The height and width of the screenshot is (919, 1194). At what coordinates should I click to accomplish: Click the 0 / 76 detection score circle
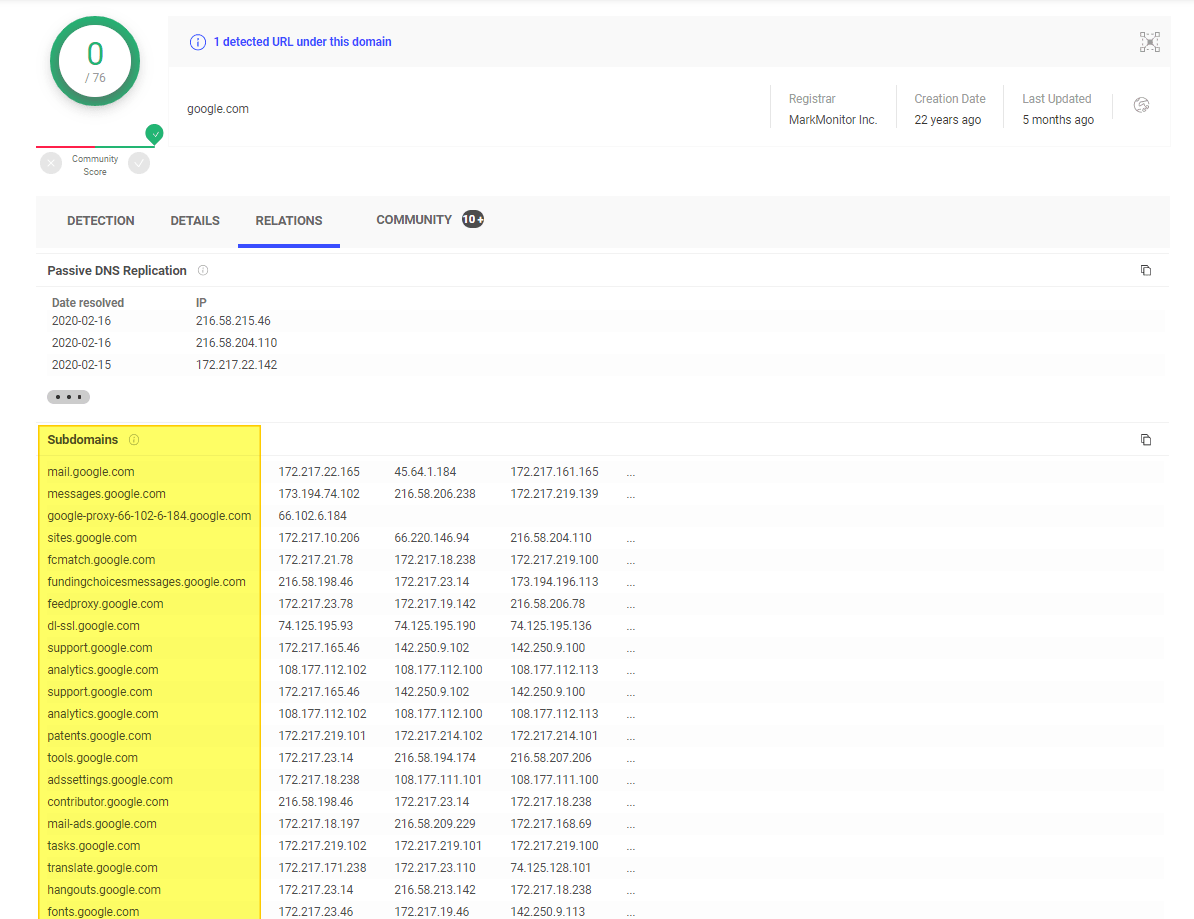coord(95,61)
